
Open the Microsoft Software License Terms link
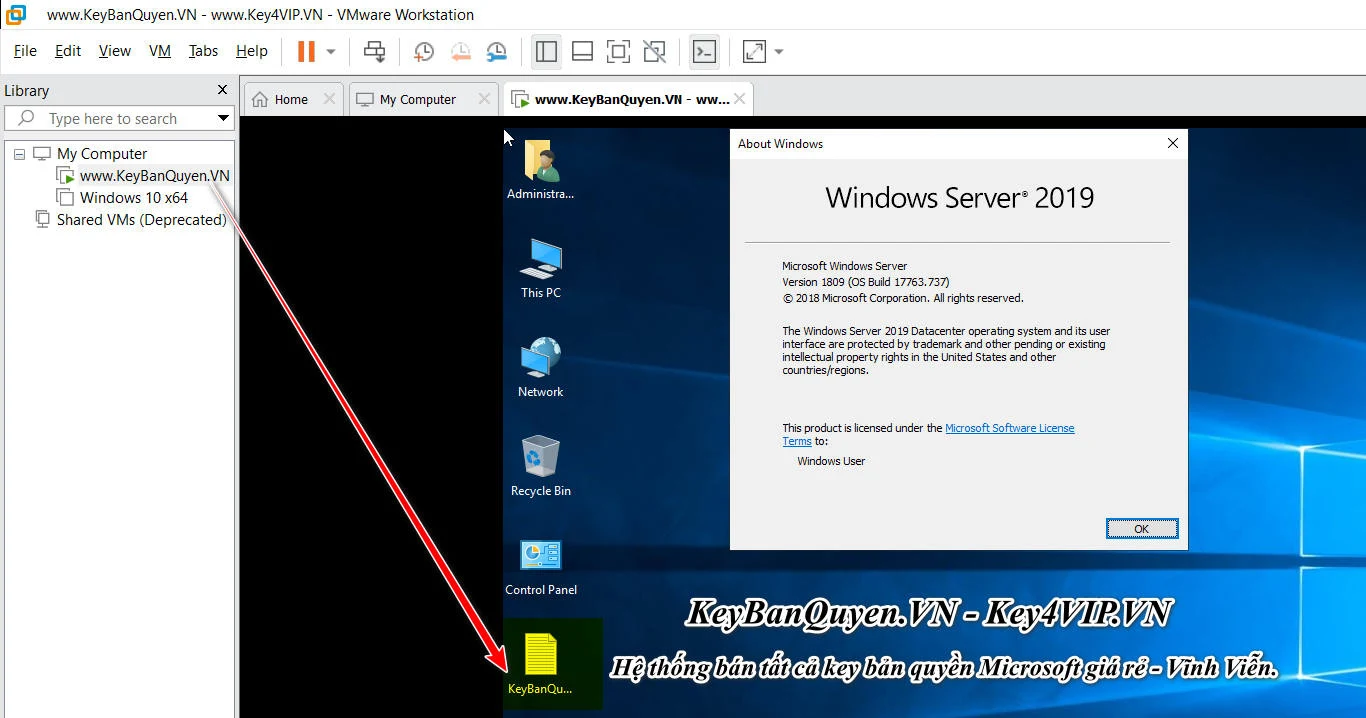[x=928, y=434]
